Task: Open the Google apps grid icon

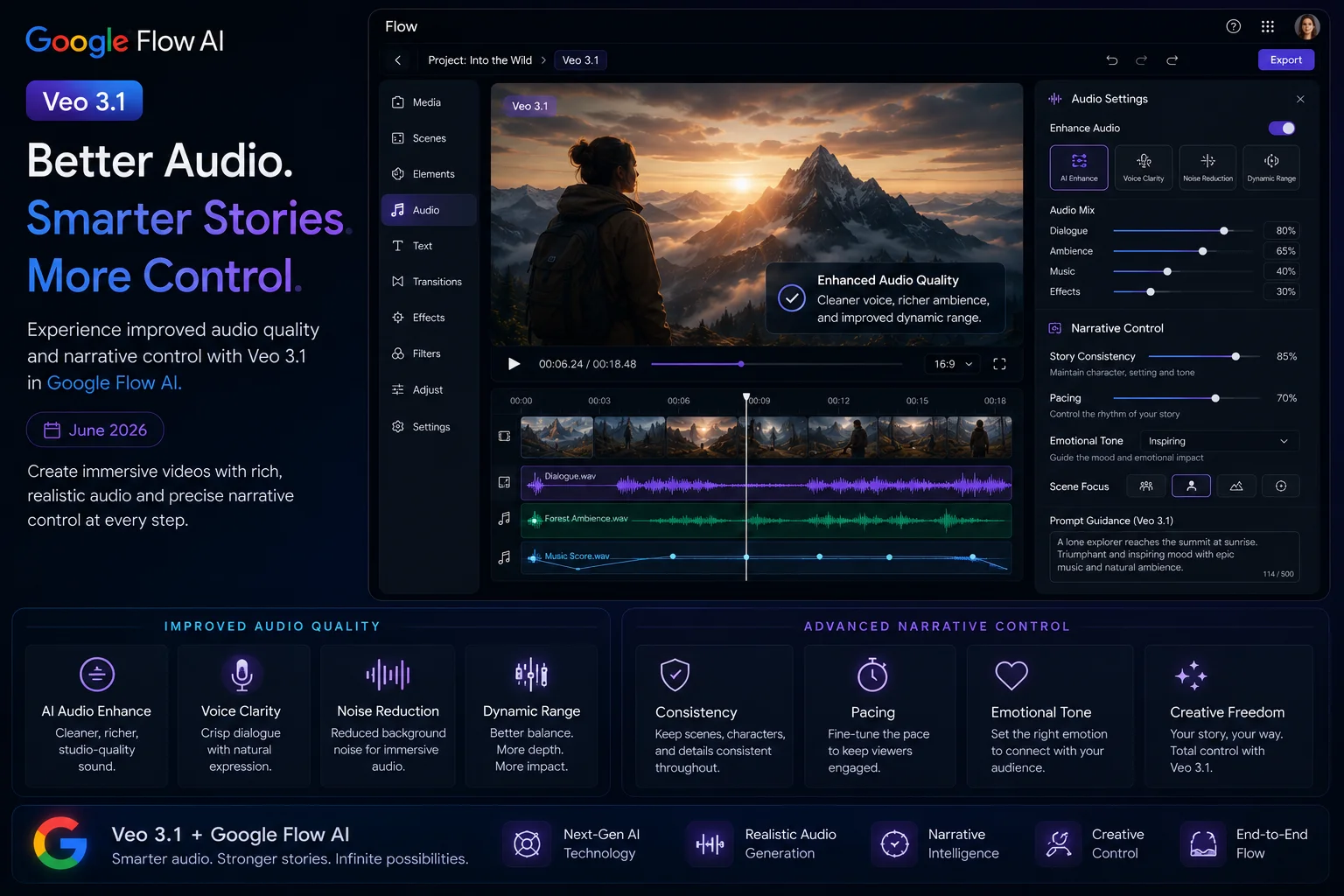Action: [1268, 26]
